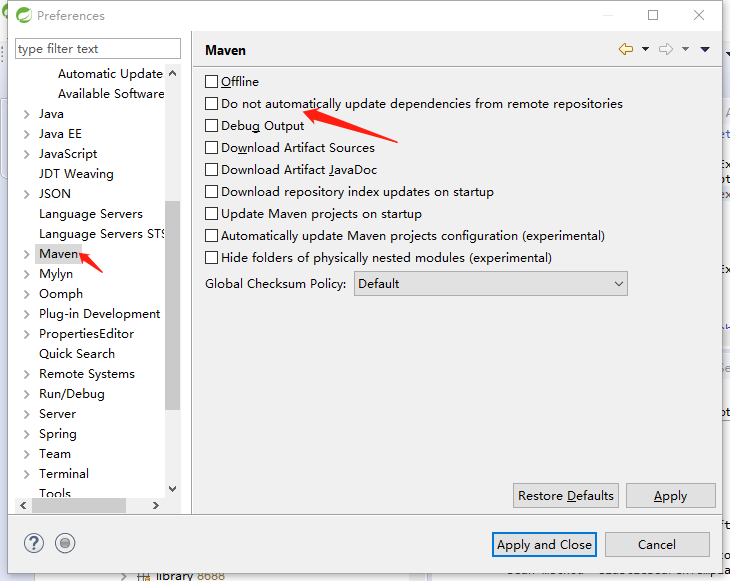
Task: Select the Spring preferences item
Action: pyautogui.click(x=58, y=434)
